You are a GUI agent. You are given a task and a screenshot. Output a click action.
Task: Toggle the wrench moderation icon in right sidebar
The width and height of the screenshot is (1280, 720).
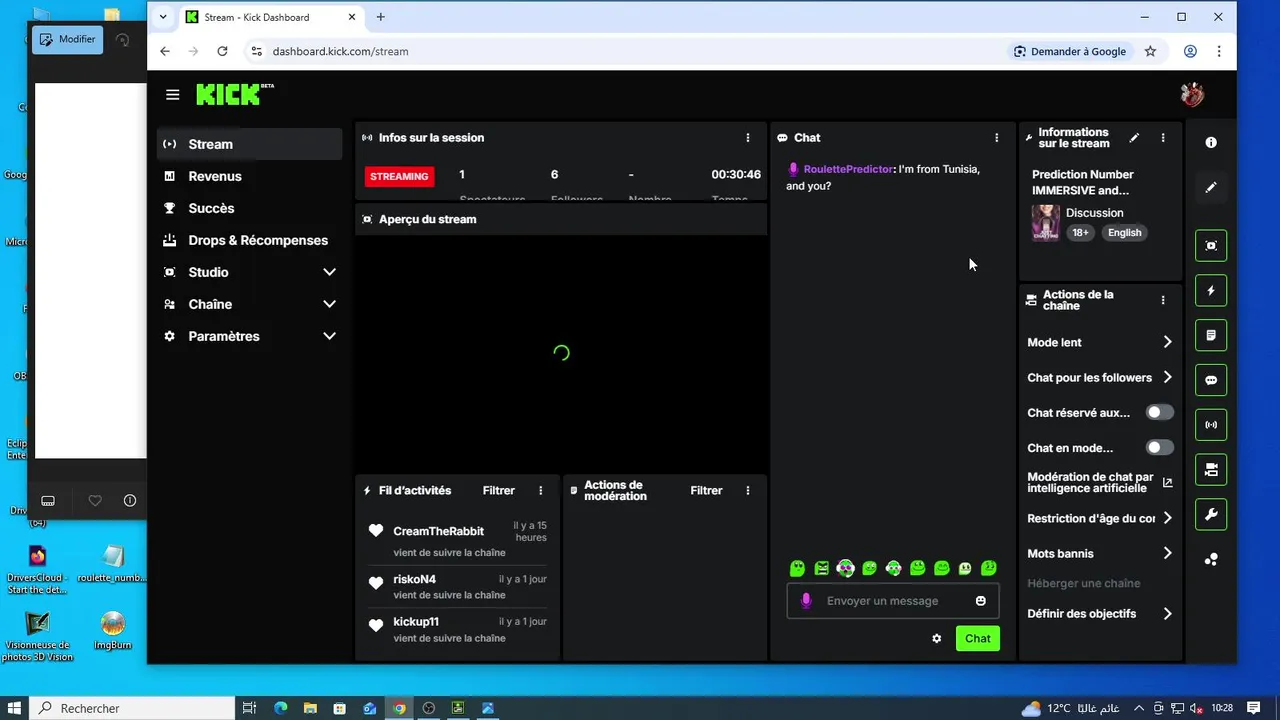(1211, 515)
